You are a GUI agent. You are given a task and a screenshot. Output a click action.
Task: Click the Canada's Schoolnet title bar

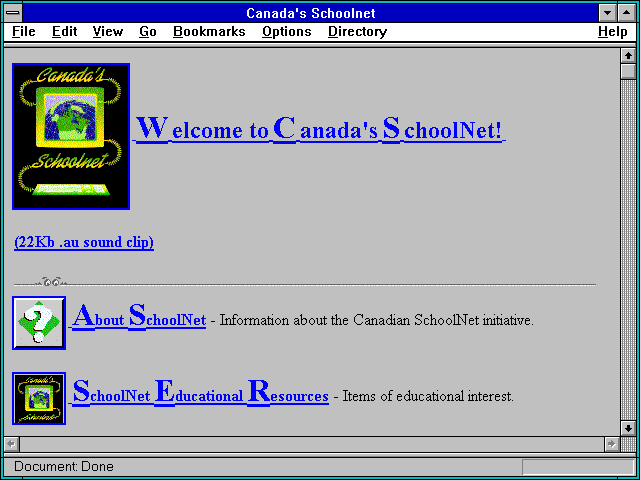tap(311, 13)
